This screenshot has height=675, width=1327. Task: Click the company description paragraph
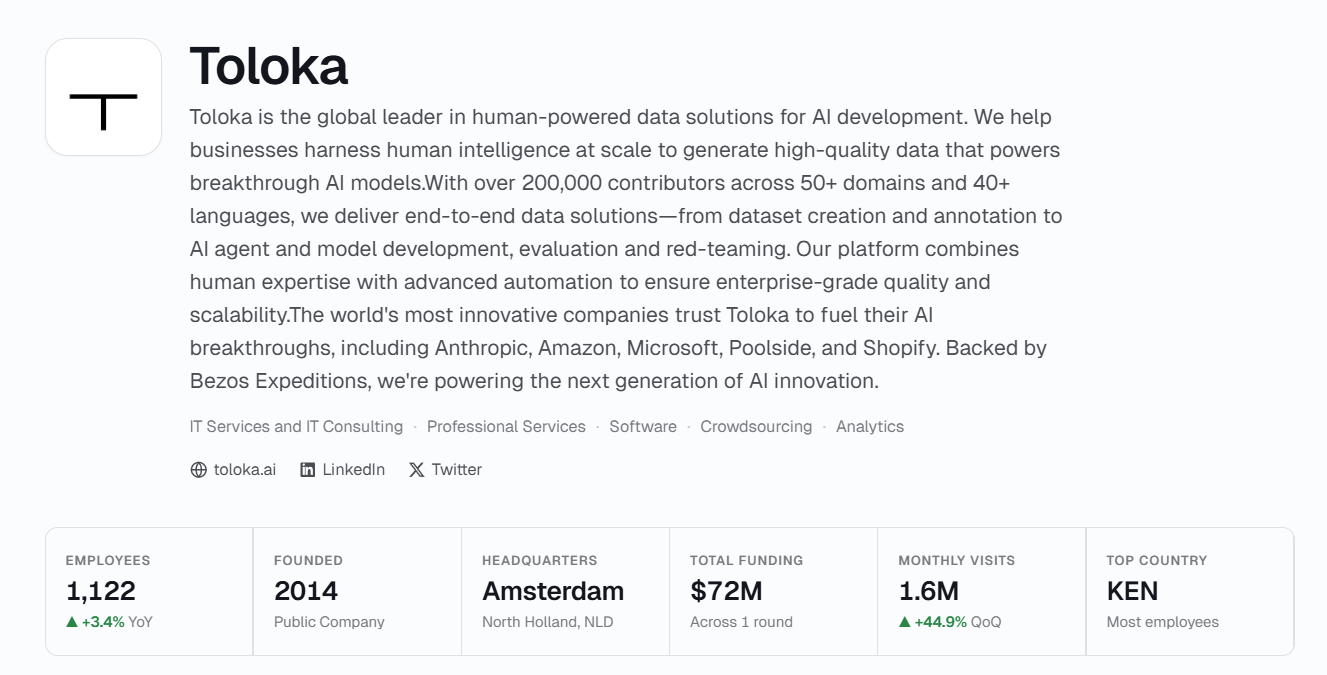click(x=626, y=249)
